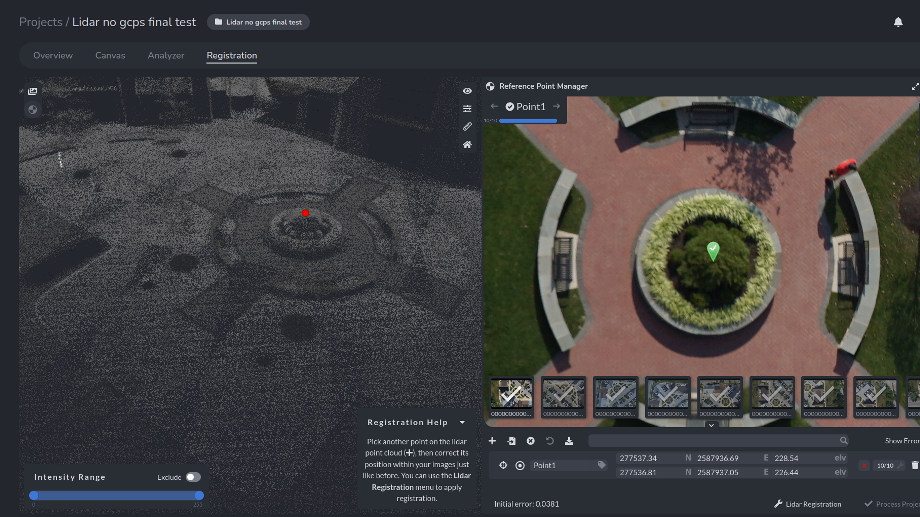Click the crosshair locate icon for Point1
Screen dimensions: 920x517
pos(503,465)
